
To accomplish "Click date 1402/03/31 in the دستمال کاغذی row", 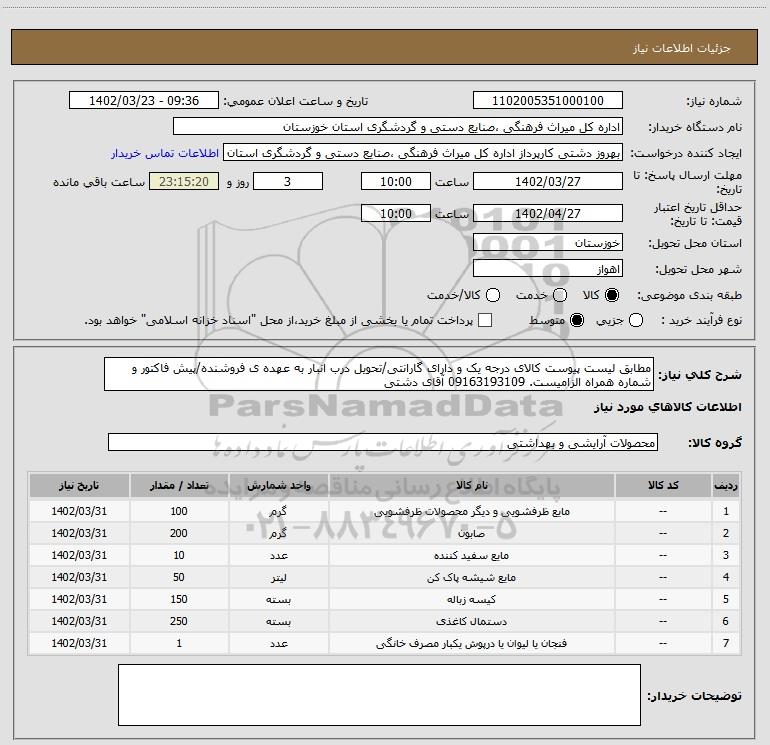I will (x=79, y=621).
